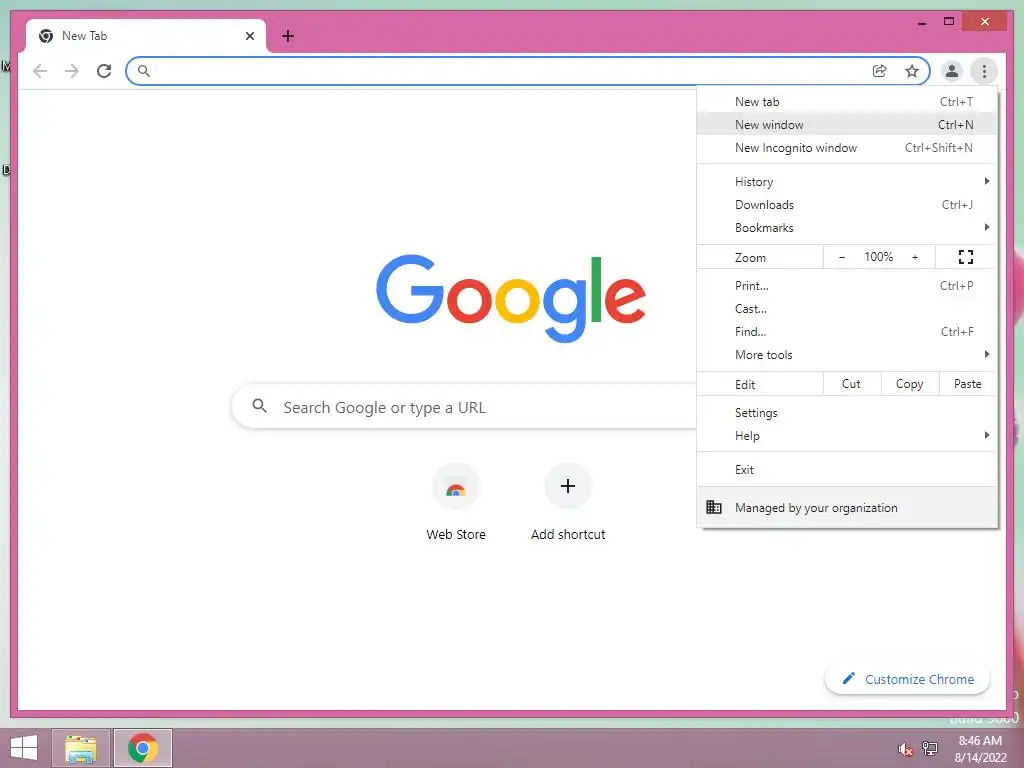Bookmark this tab with the star icon
1024x768 pixels.
(x=912, y=71)
